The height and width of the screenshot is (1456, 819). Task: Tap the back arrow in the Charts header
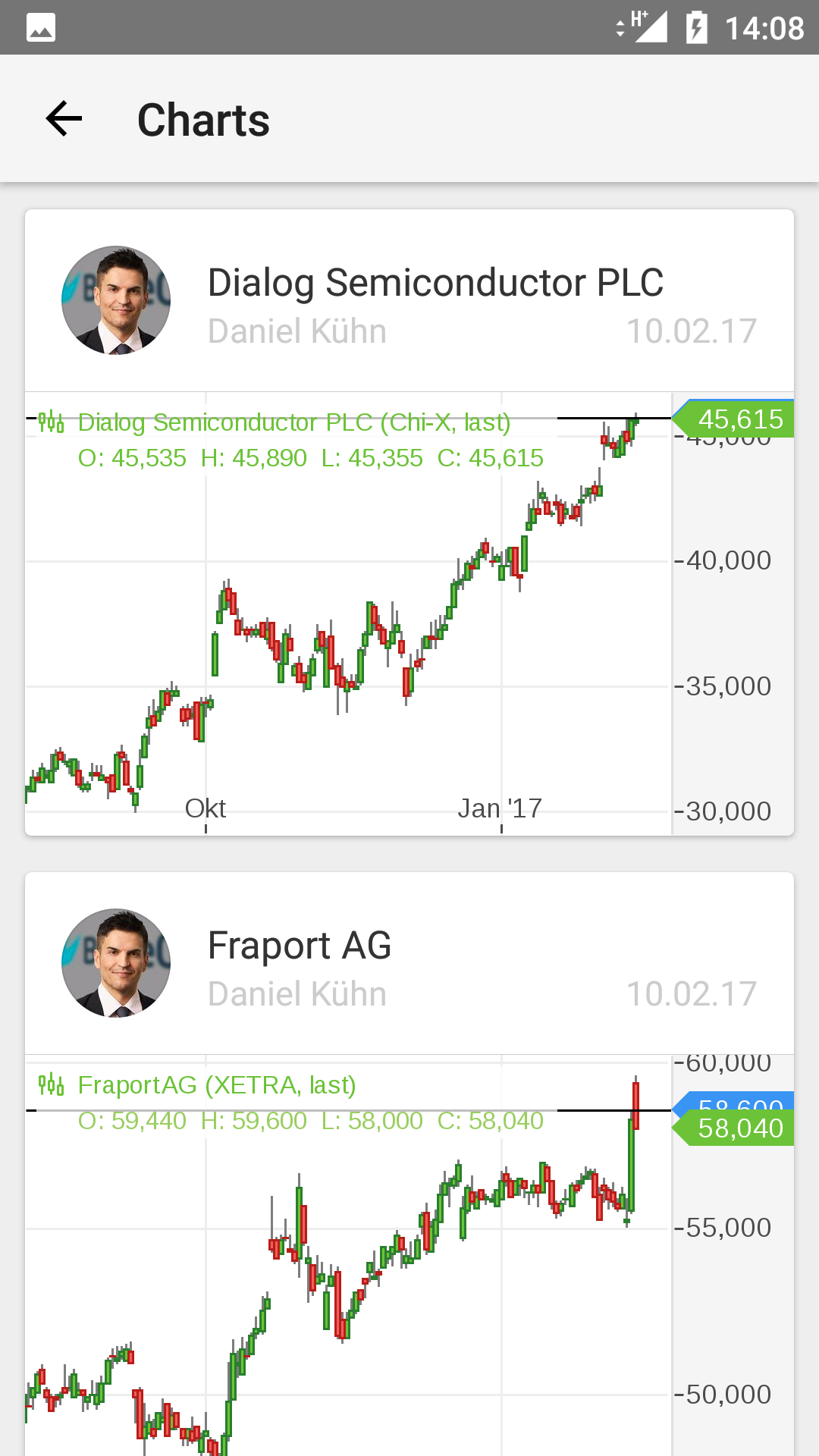(64, 119)
